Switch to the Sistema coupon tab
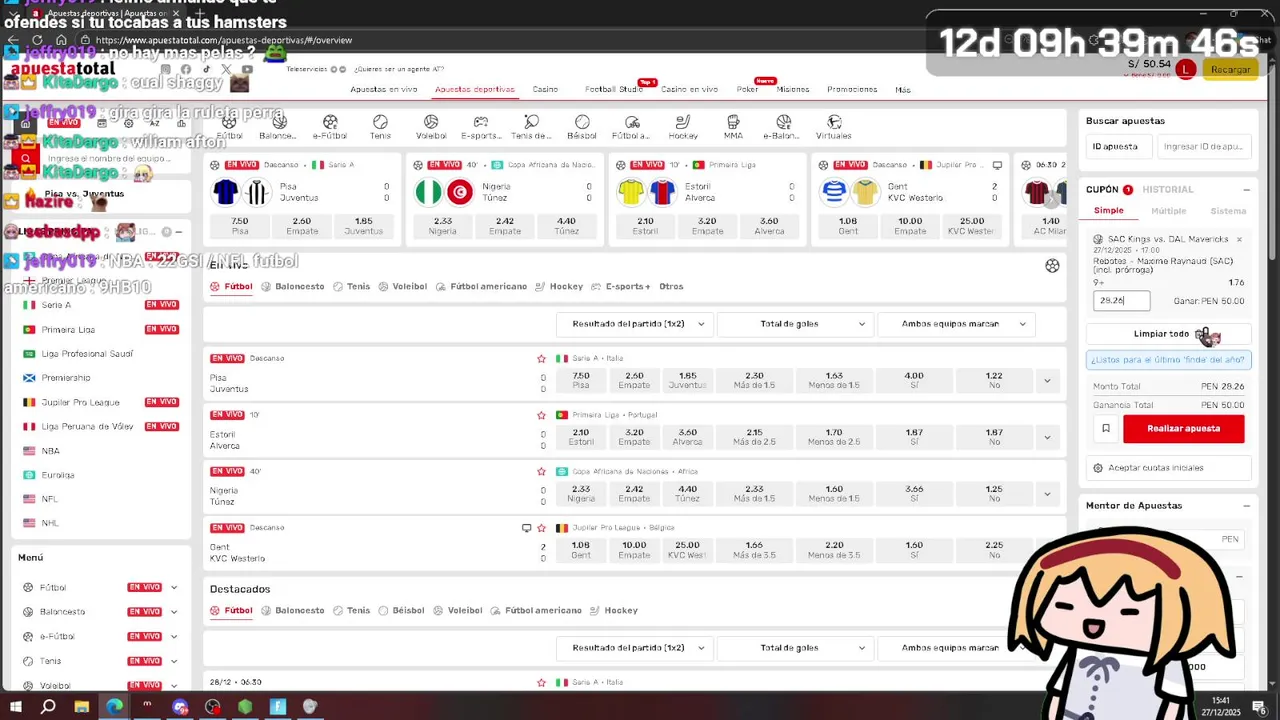 1228,211
